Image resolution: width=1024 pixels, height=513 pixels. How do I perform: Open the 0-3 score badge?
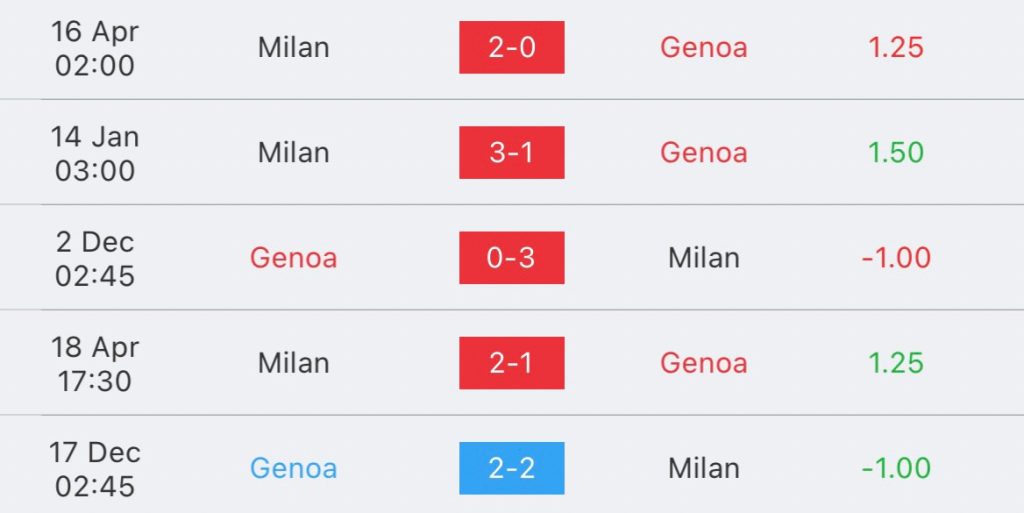pos(511,257)
